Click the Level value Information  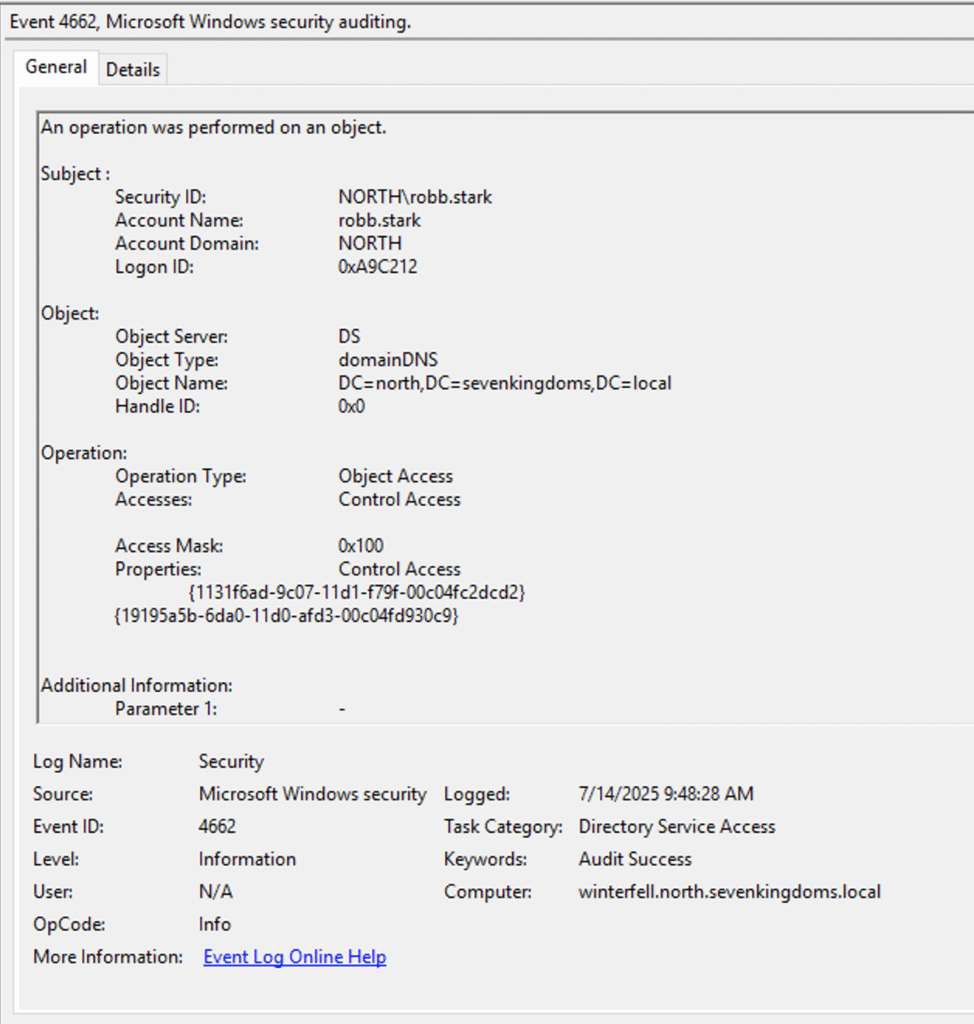tap(247, 859)
